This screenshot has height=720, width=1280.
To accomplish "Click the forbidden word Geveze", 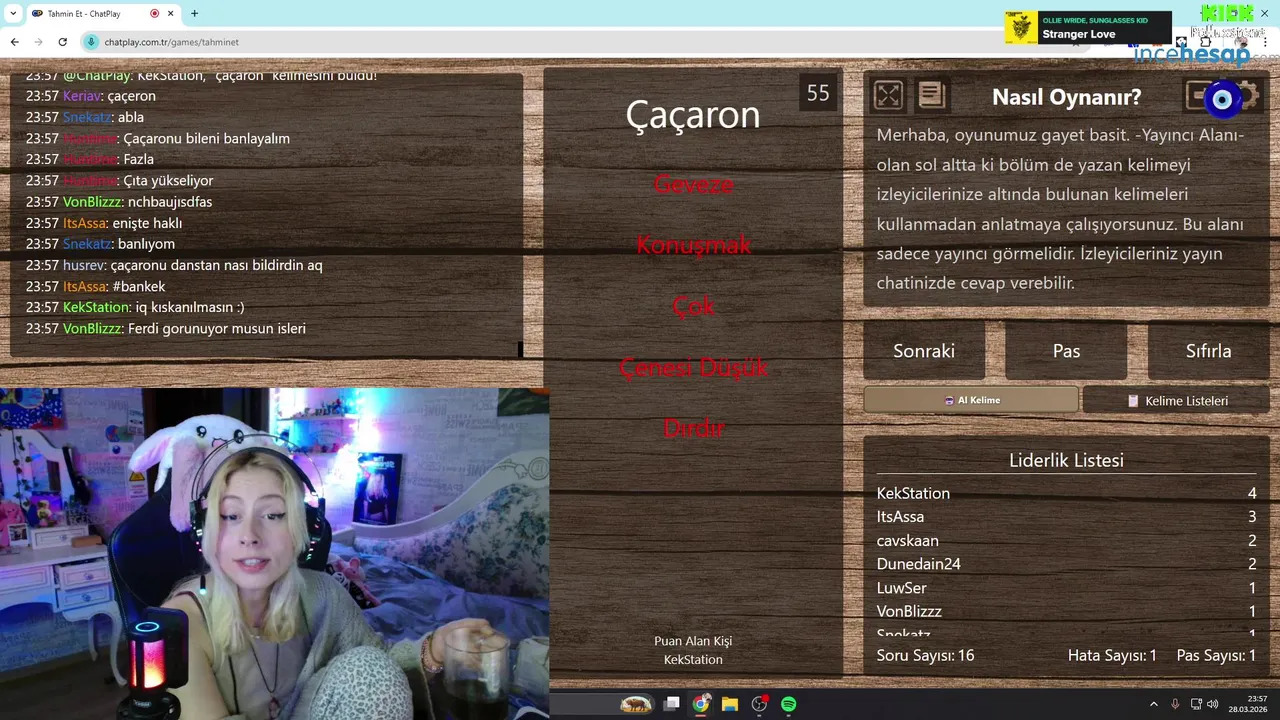I will [x=693, y=184].
